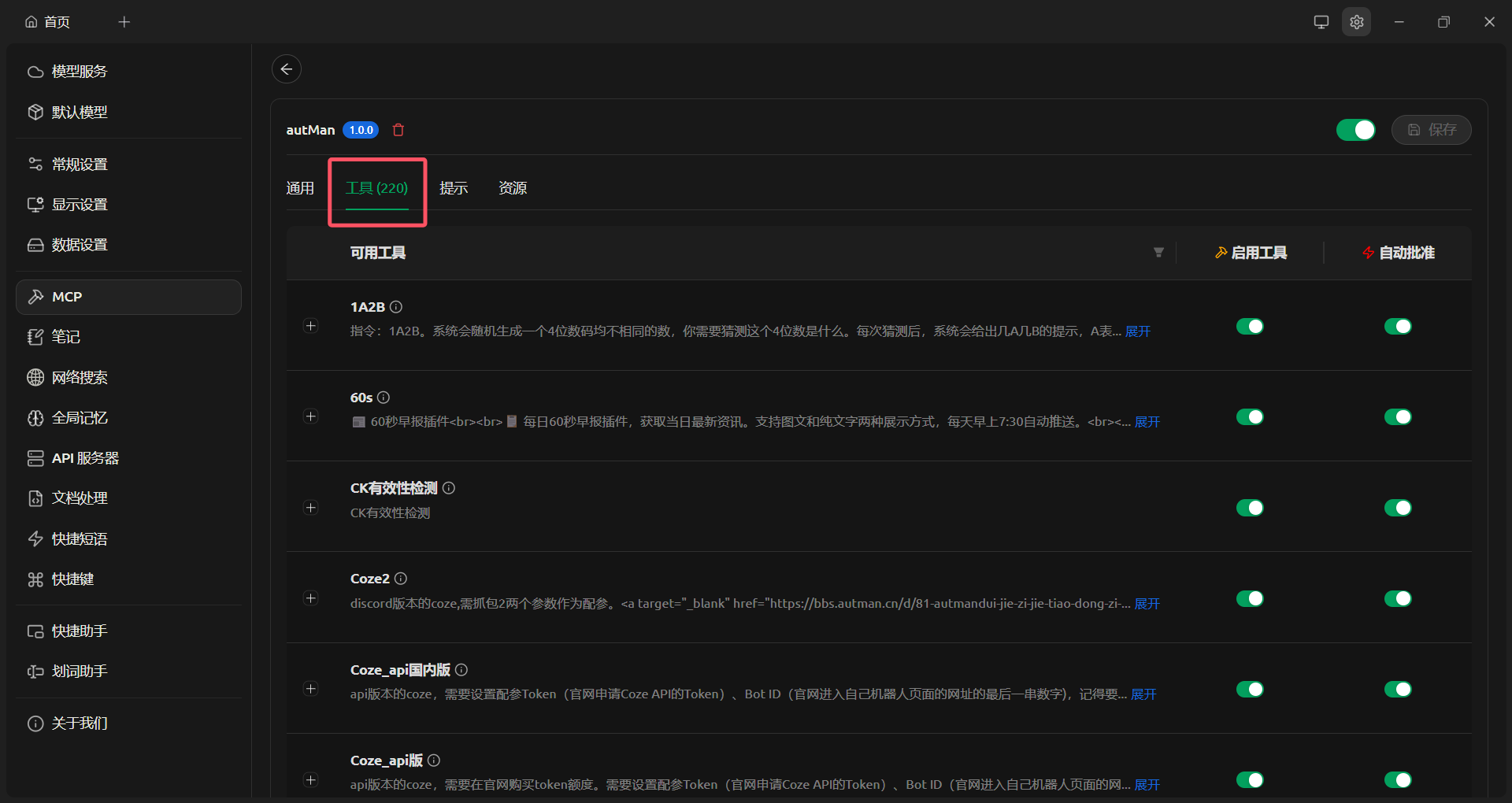Screen dimensions: 1512x803
Task: Expand the Coze_api国内版 tool row
Action: pyautogui.click(x=311, y=689)
